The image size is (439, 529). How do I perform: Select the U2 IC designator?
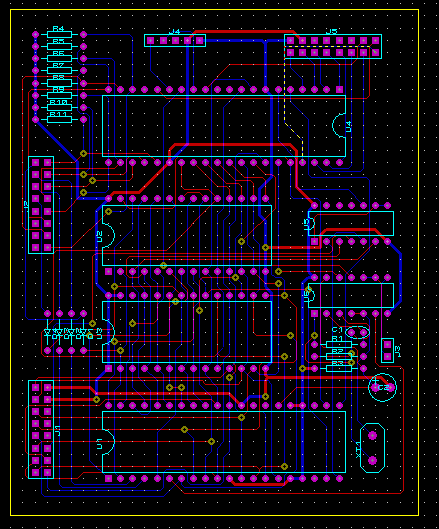click(99, 236)
